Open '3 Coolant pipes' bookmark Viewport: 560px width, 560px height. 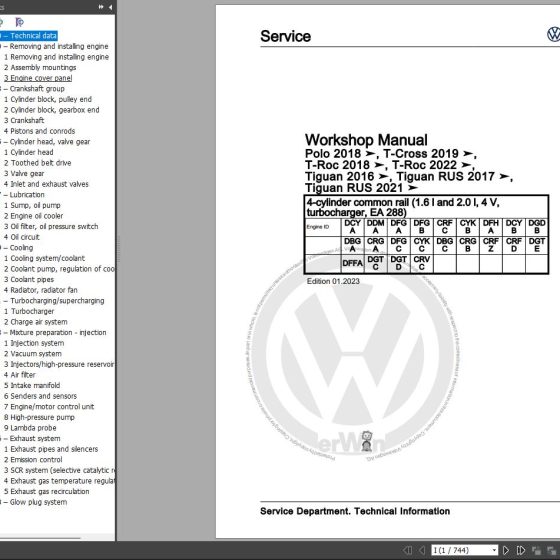pyautogui.click(x=29, y=279)
